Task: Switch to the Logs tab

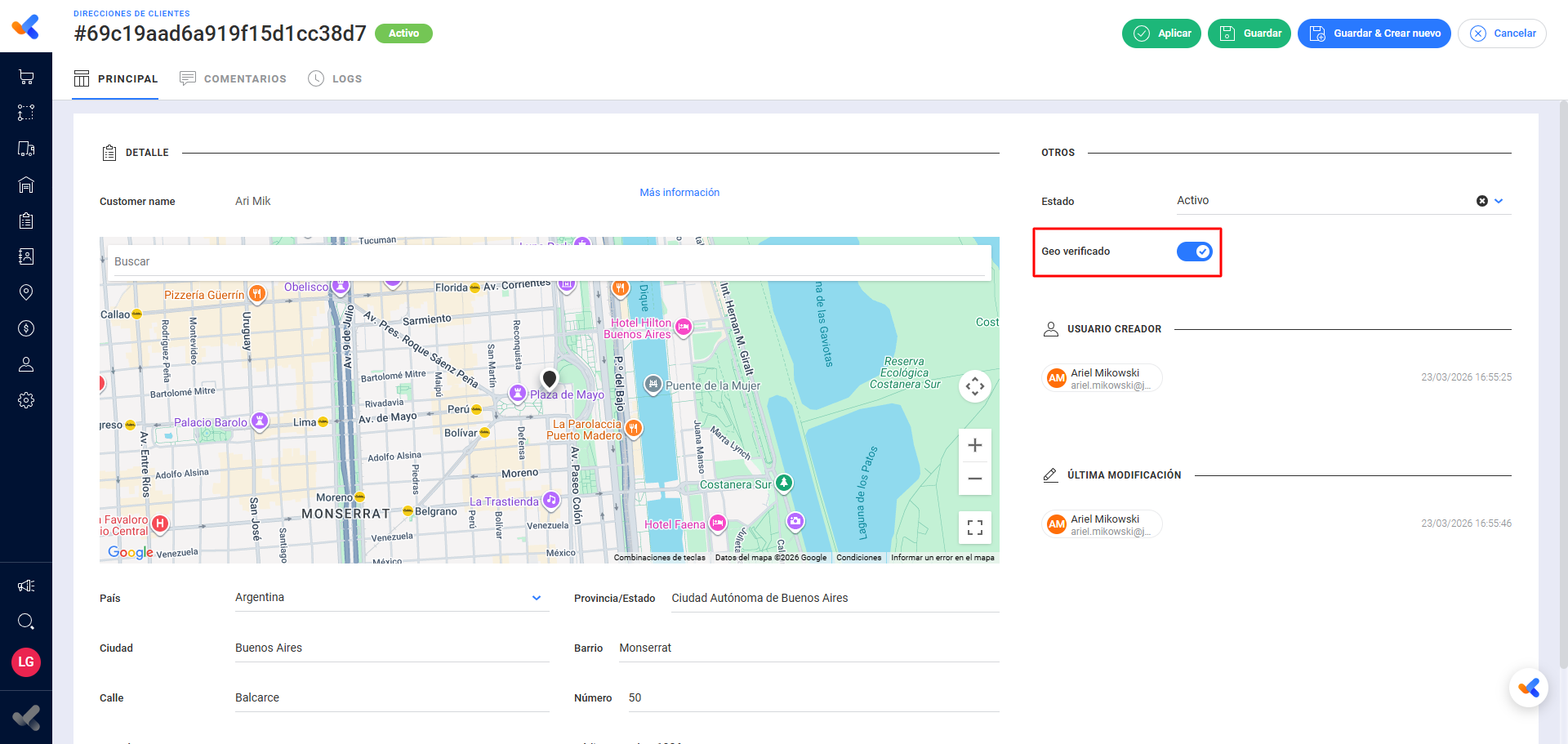Action: coord(336,79)
